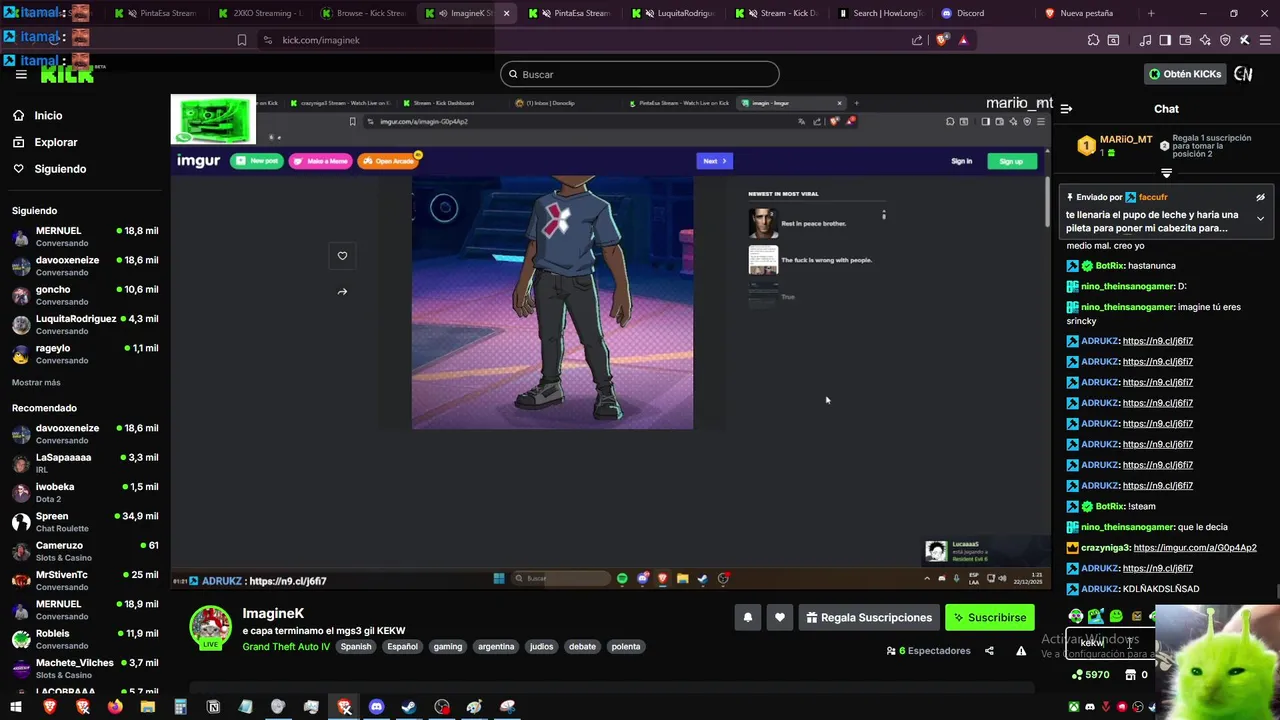The image size is (1280, 720).
Task: Open the goncho channel in Siguiendo
Action: point(84,295)
